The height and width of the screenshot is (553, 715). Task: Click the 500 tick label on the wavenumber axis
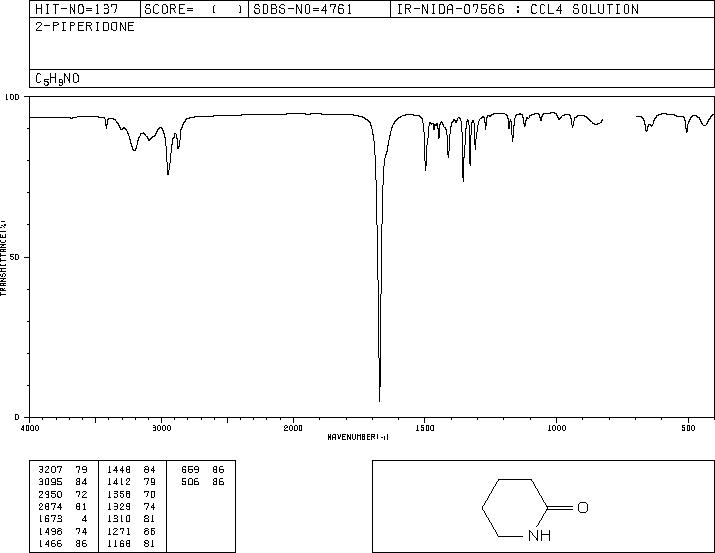click(688, 428)
